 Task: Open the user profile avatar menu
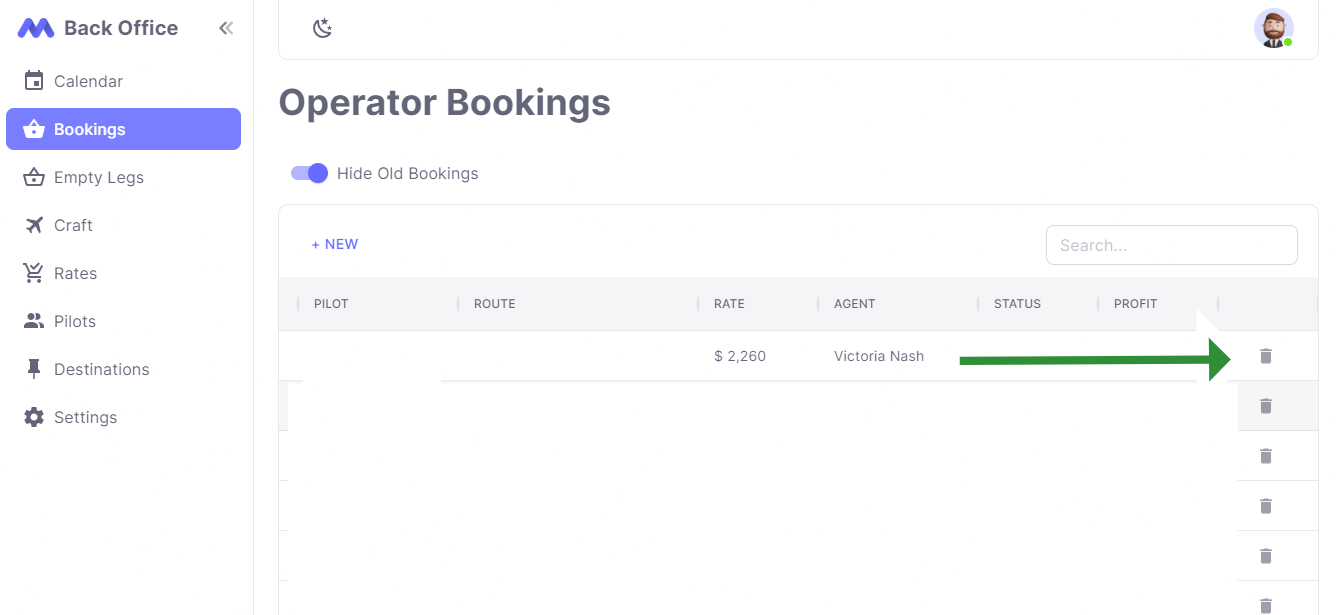click(x=1273, y=28)
